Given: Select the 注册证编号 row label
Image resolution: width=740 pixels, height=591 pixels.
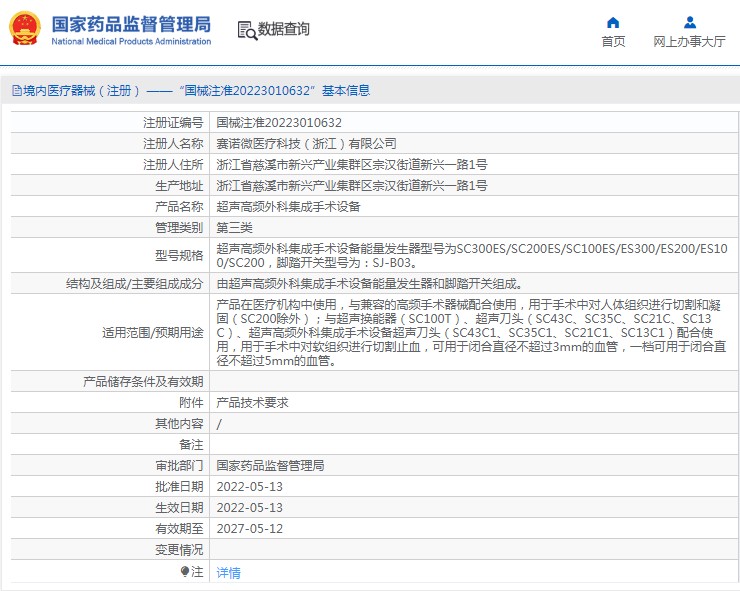Looking at the screenshot, I should (x=173, y=123).
